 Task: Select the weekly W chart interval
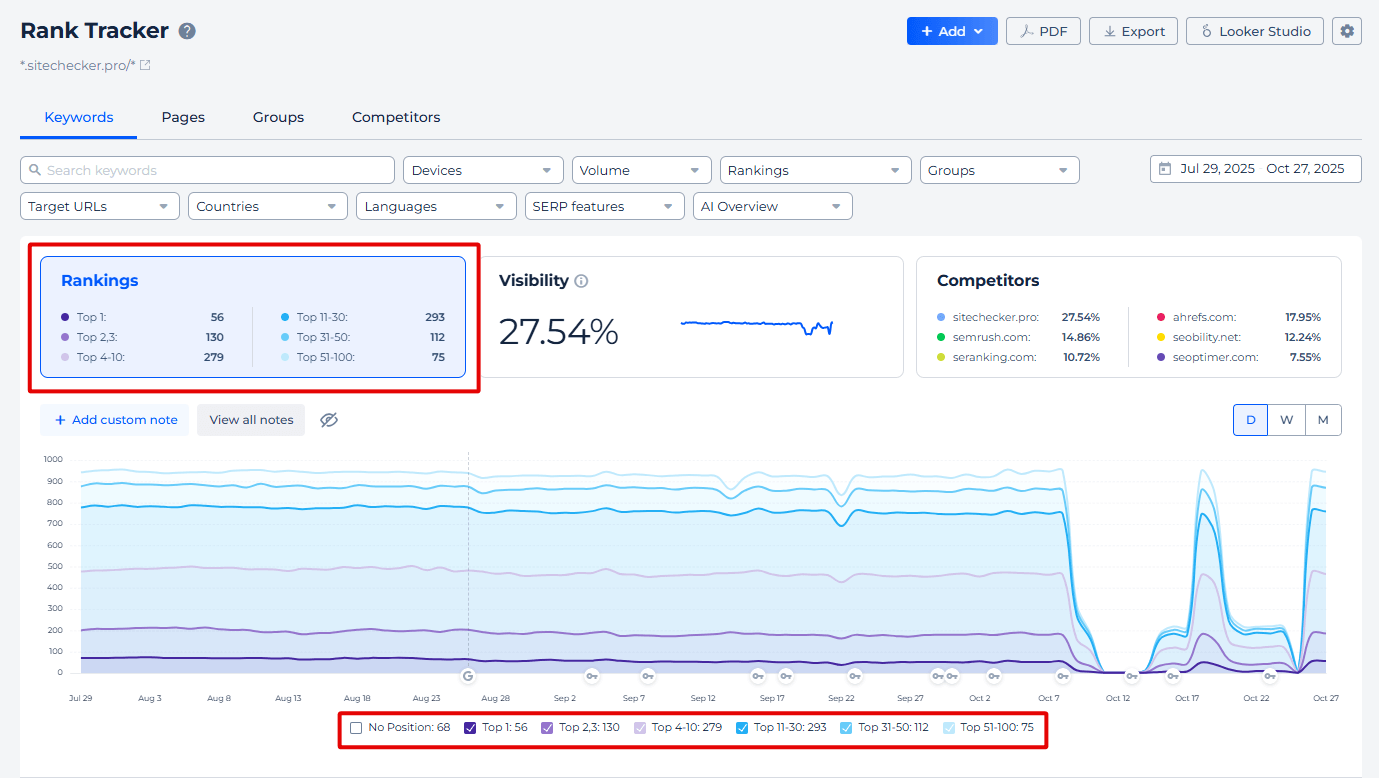click(1286, 420)
